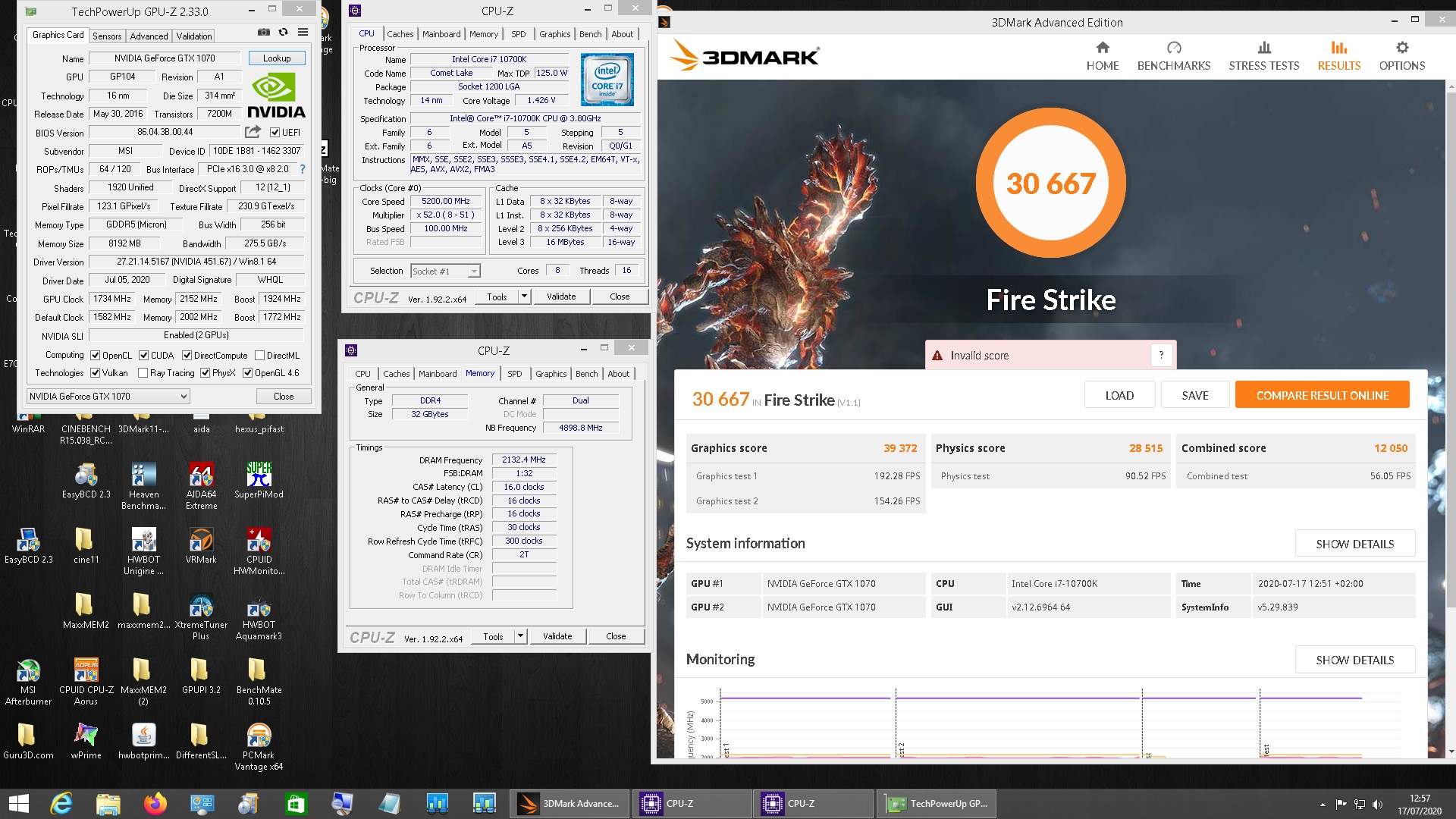Viewport: 1456px width, 819px height.
Task: Toggle Vulkan checkbox
Action: (95, 372)
